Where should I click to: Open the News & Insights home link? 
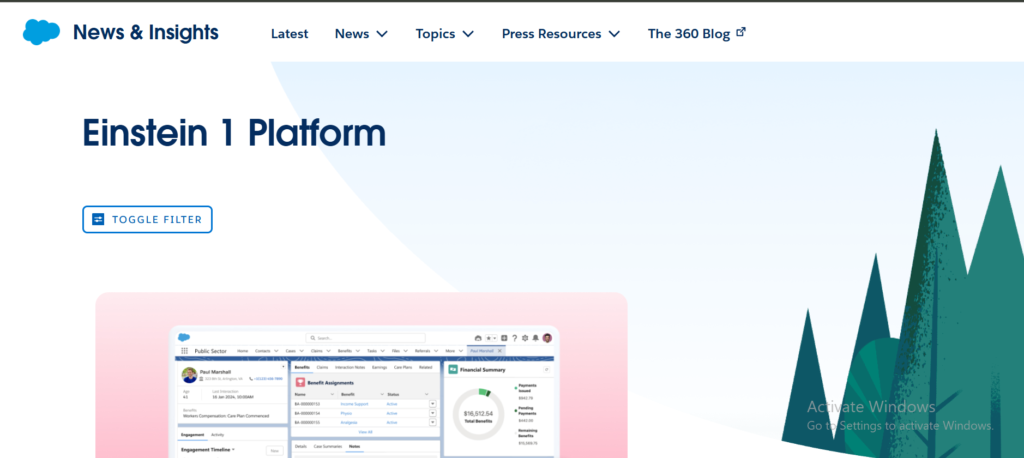(146, 33)
